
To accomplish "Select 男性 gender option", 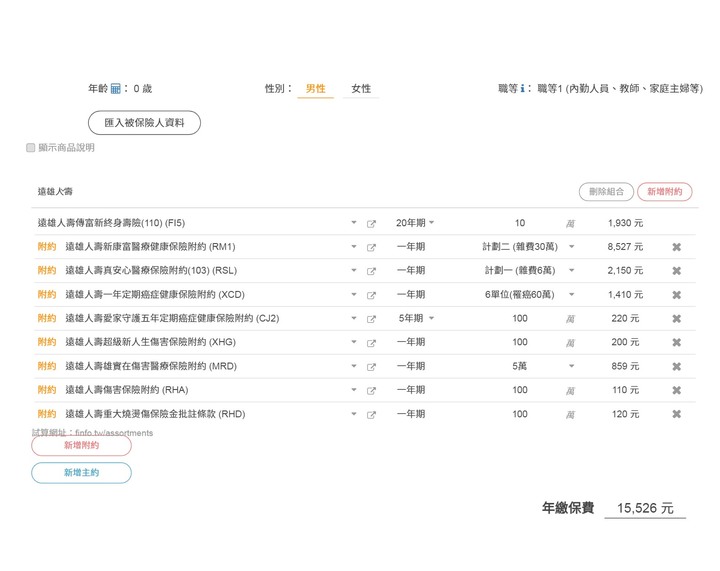I will (x=315, y=89).
